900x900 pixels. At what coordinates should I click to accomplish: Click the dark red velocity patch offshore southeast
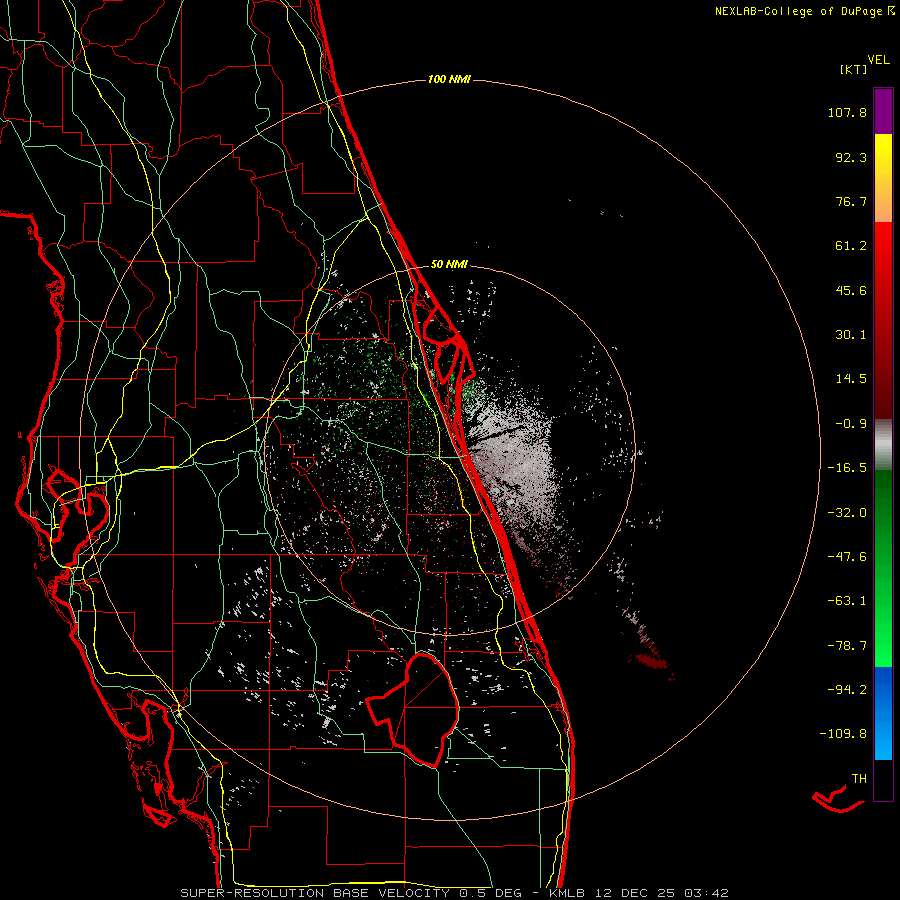(x=653, y=661)
